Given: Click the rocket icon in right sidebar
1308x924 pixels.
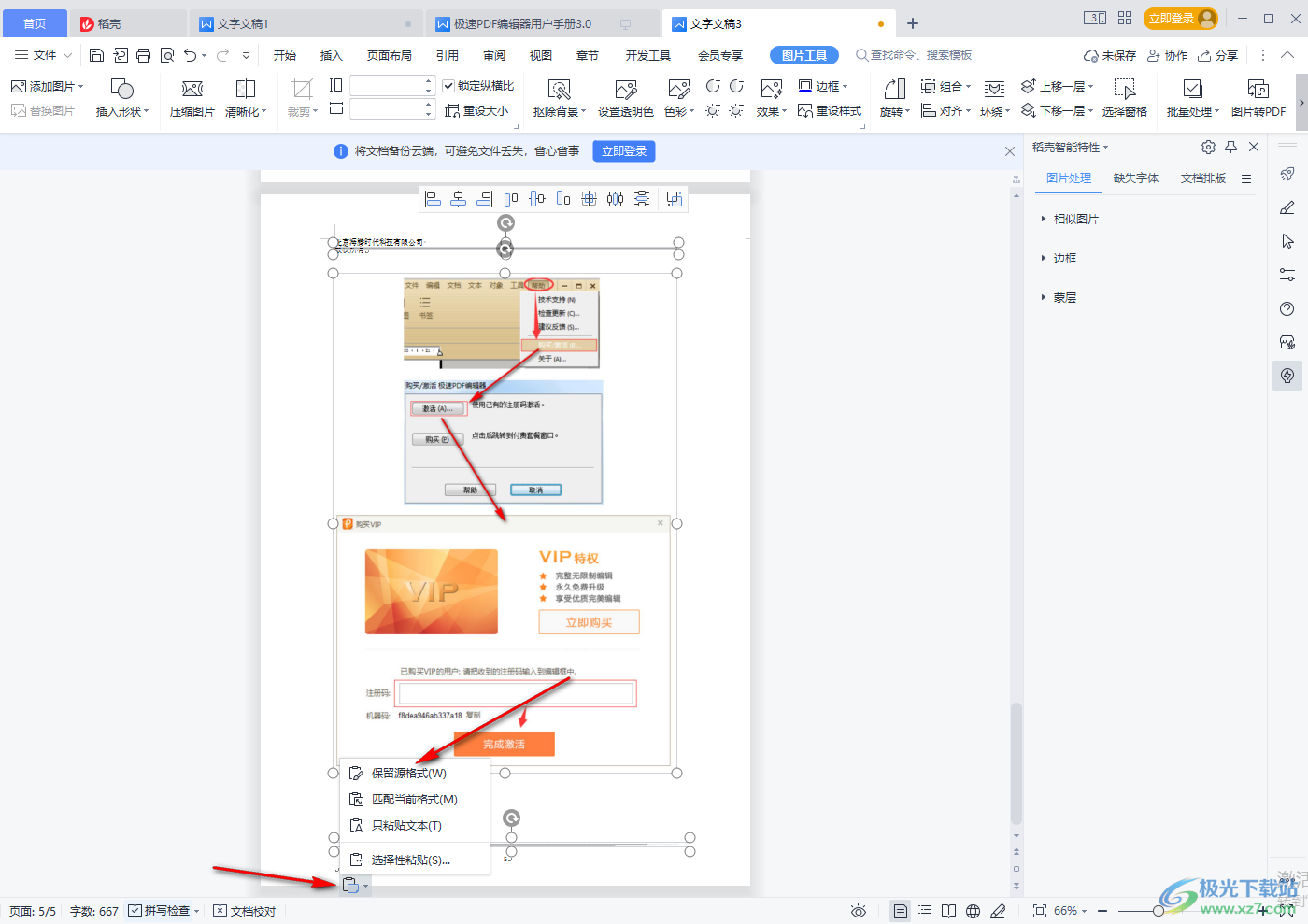Looking at the screenshot, I should 1287,174.
